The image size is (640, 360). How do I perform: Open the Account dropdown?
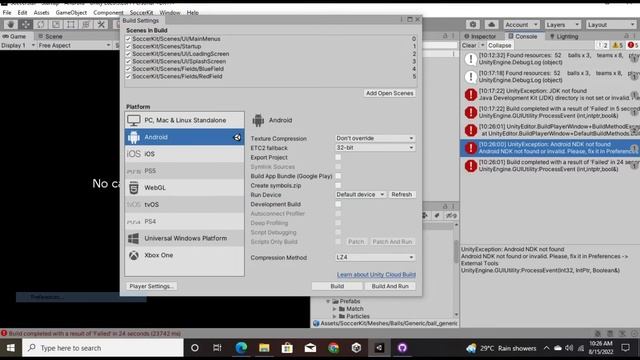click(x=521, y=24)
